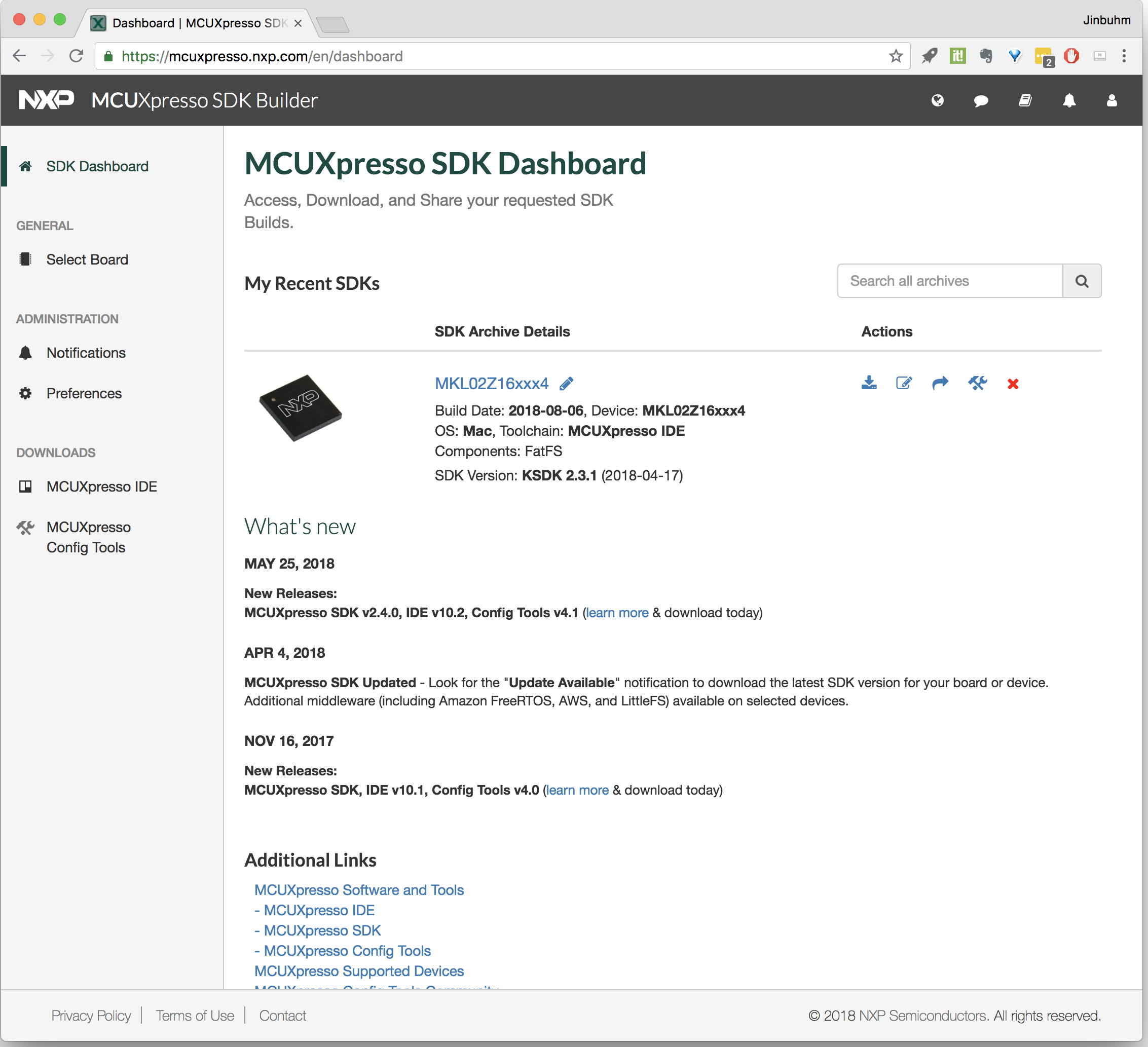
Task: View site security via green lock icon
Action: (109, 56)
